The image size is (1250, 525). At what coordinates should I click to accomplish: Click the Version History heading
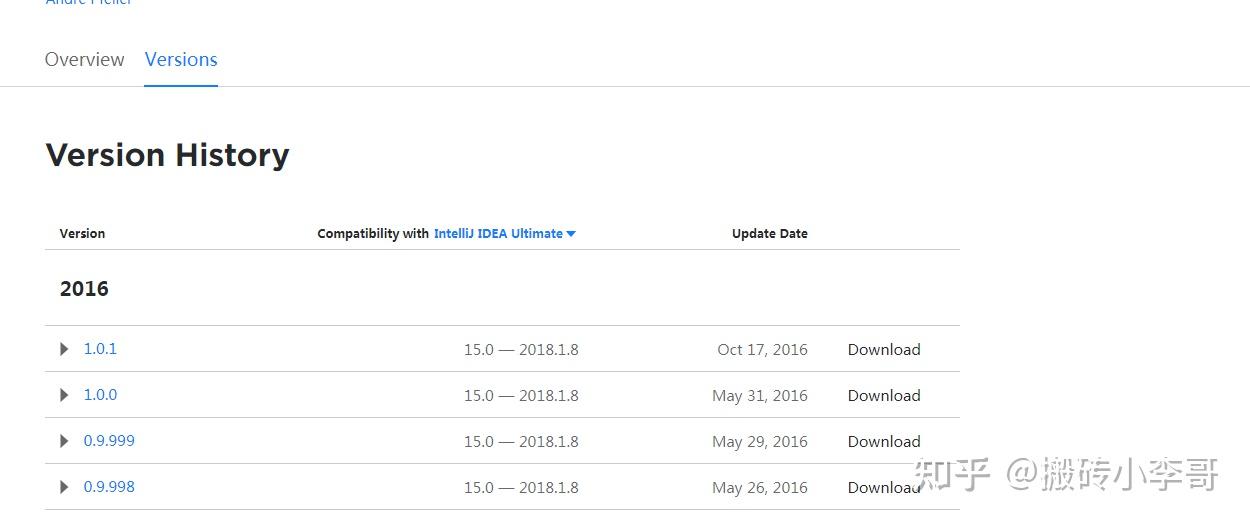167,155
